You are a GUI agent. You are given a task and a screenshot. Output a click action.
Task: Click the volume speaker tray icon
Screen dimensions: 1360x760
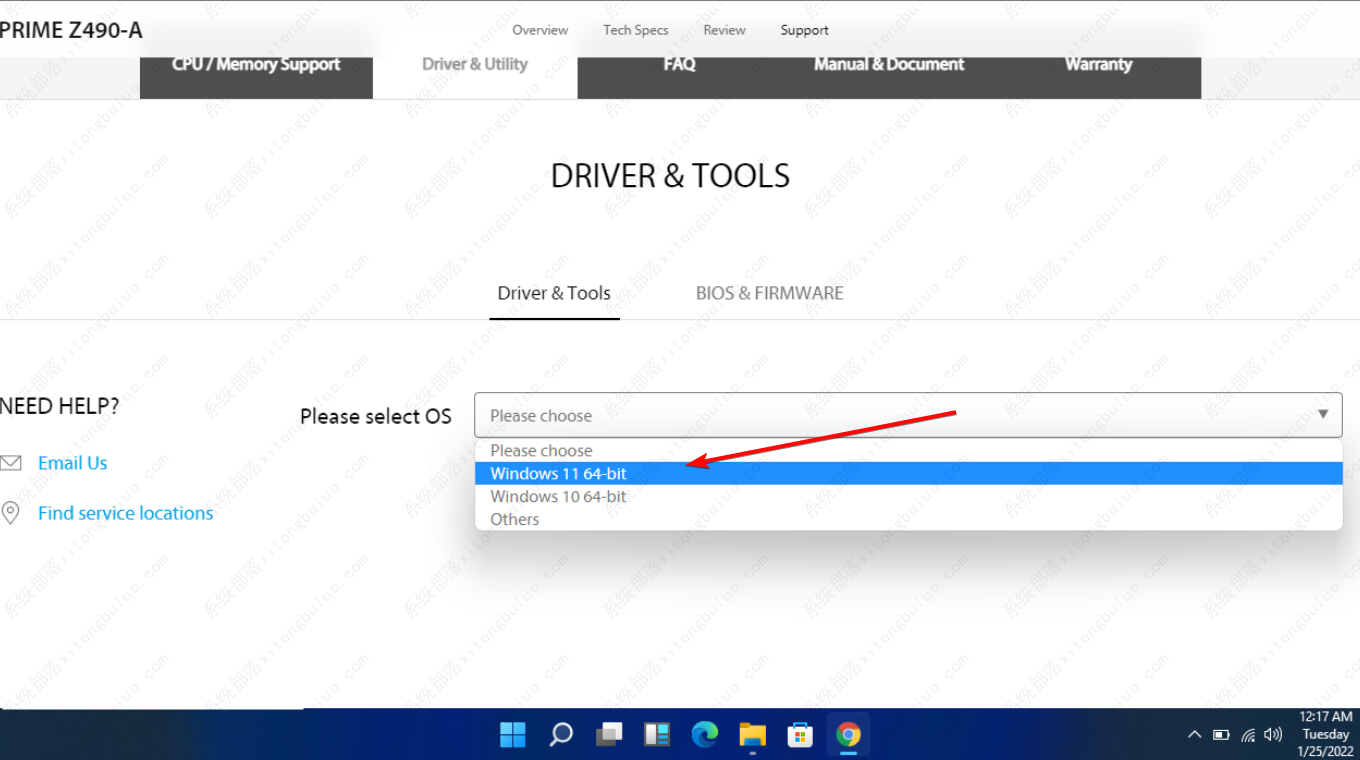(x=1273, y=735)
